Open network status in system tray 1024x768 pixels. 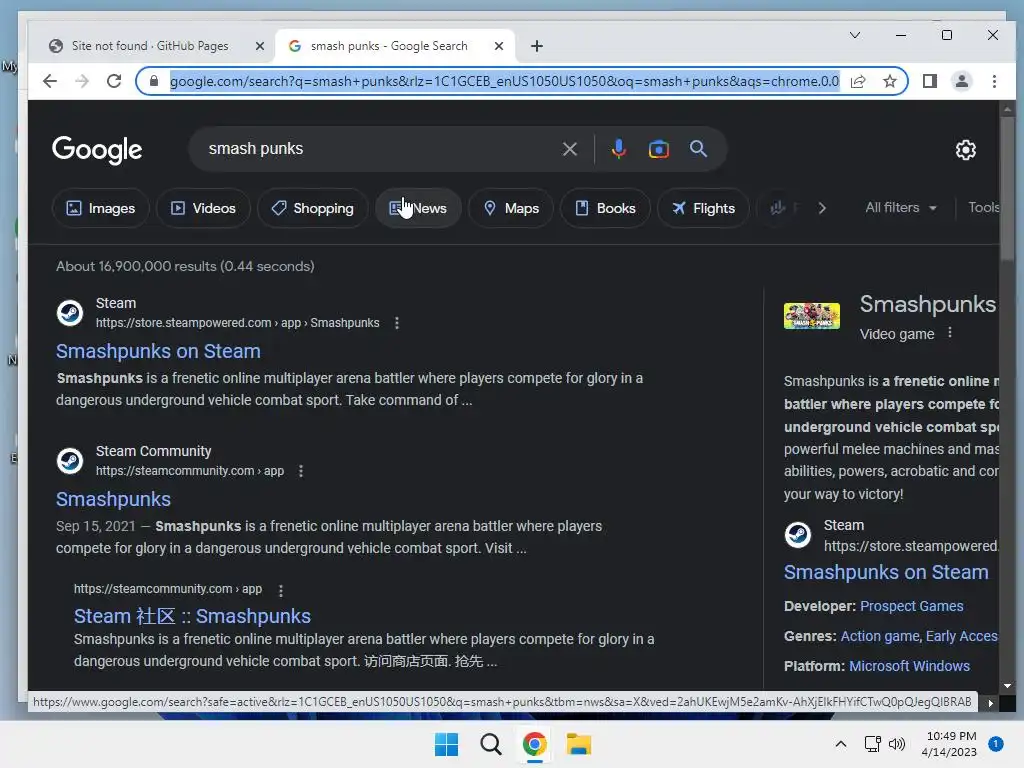(x=872, y=744)
